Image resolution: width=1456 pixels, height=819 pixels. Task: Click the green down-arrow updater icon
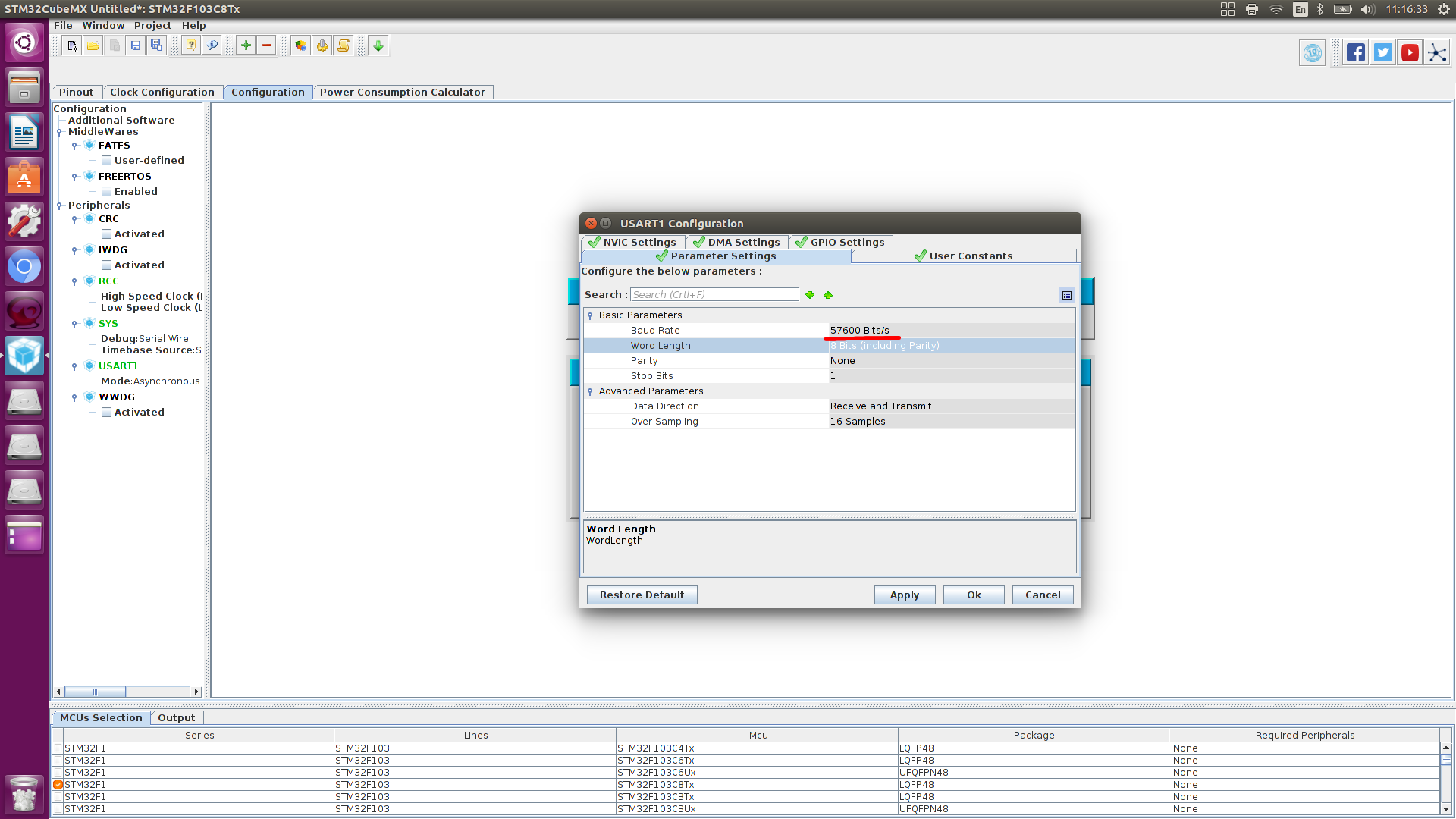(x=378, y=45)
